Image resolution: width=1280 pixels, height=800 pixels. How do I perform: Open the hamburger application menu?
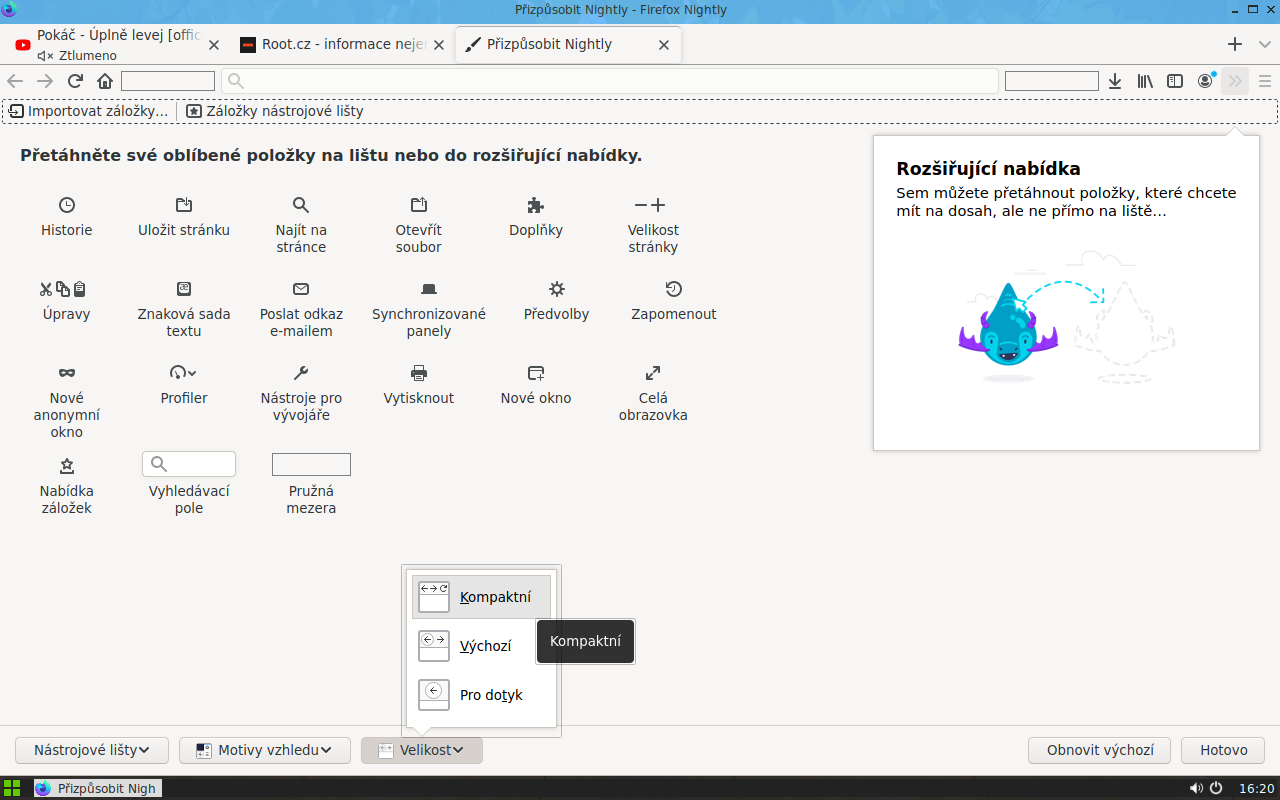coord(1265,81)
